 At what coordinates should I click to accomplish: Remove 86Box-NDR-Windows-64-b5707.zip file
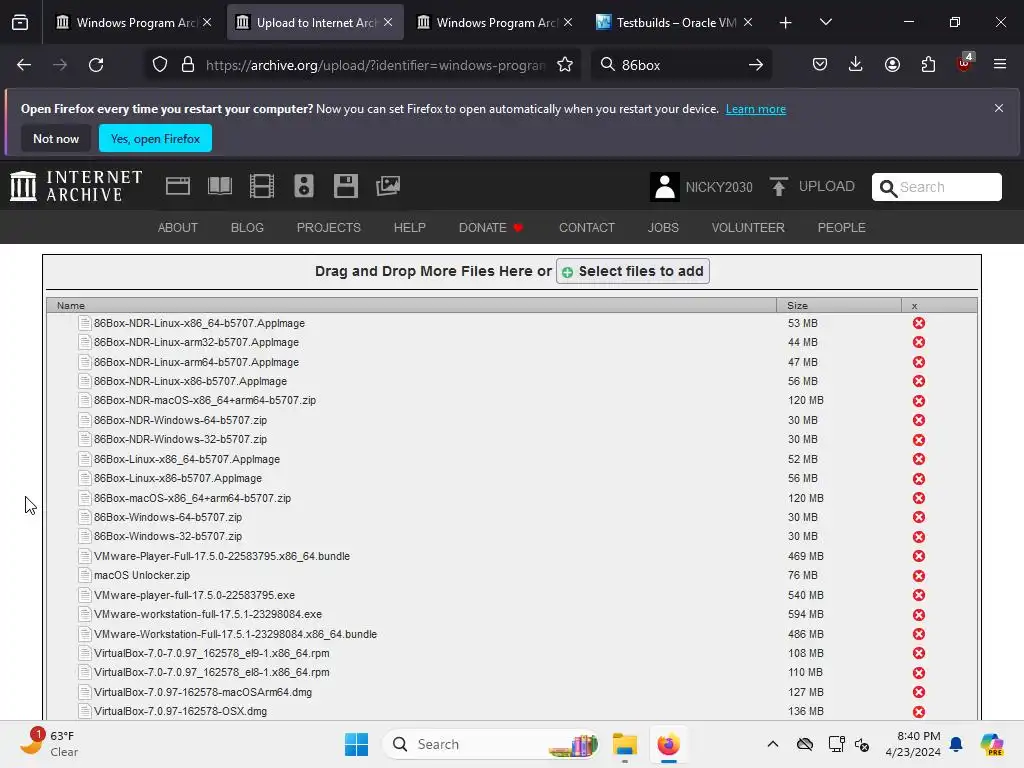pyautogui.click(x=919, y=420)
